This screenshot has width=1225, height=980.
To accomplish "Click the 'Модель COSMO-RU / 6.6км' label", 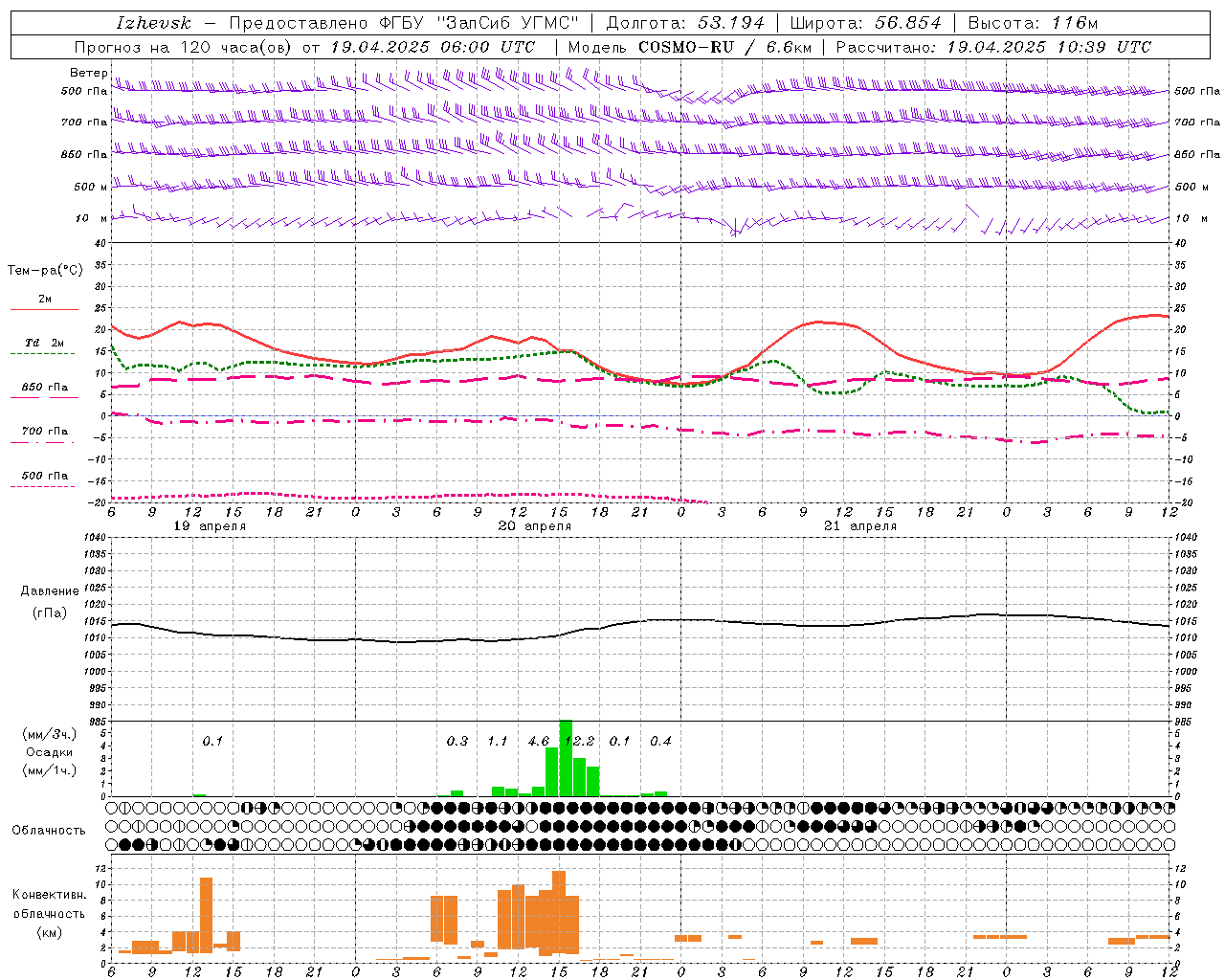I will point(690,47).
